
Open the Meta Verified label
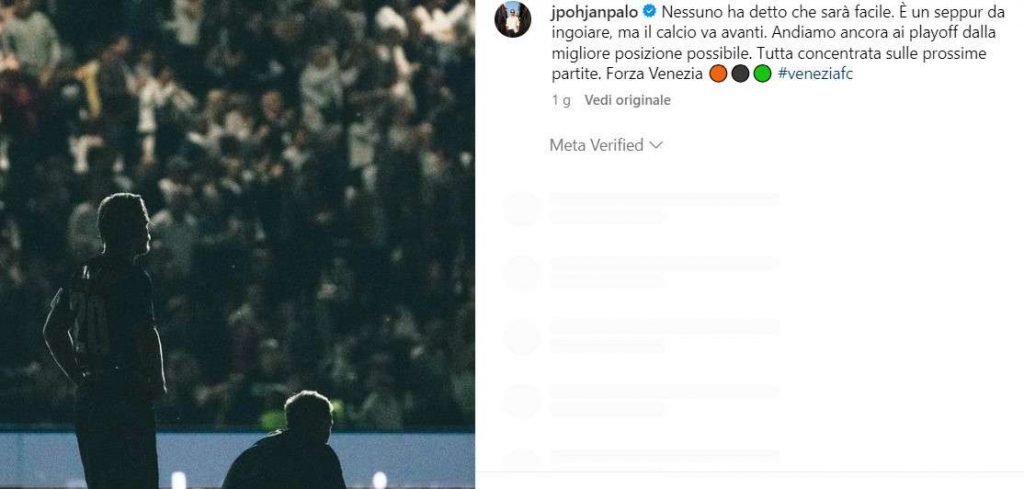596,145
